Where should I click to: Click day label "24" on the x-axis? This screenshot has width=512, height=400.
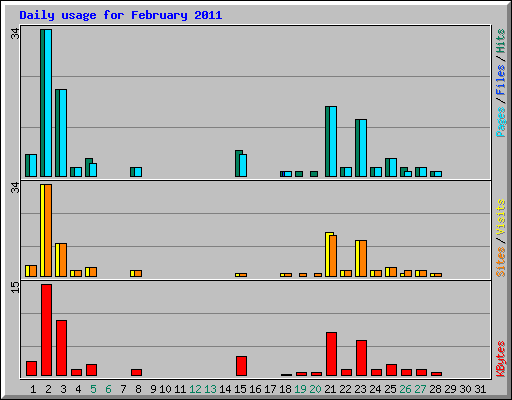(x=375, y=389)
